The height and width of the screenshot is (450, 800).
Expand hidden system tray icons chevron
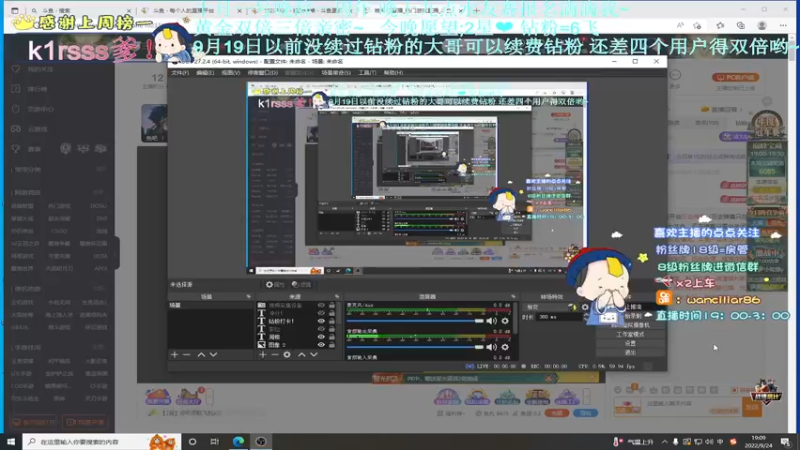(x=664, y=442)
